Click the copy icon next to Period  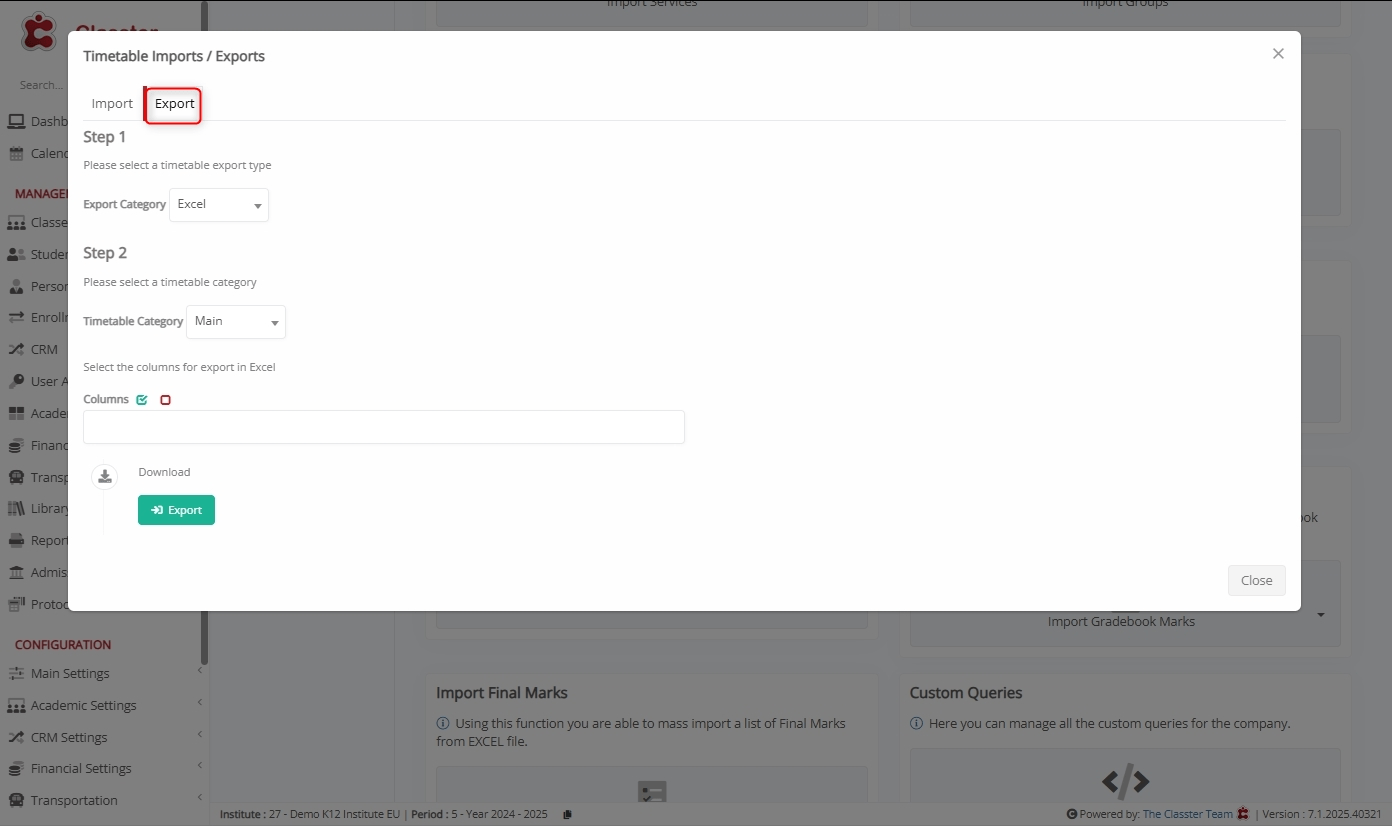(x=568, y=815)
